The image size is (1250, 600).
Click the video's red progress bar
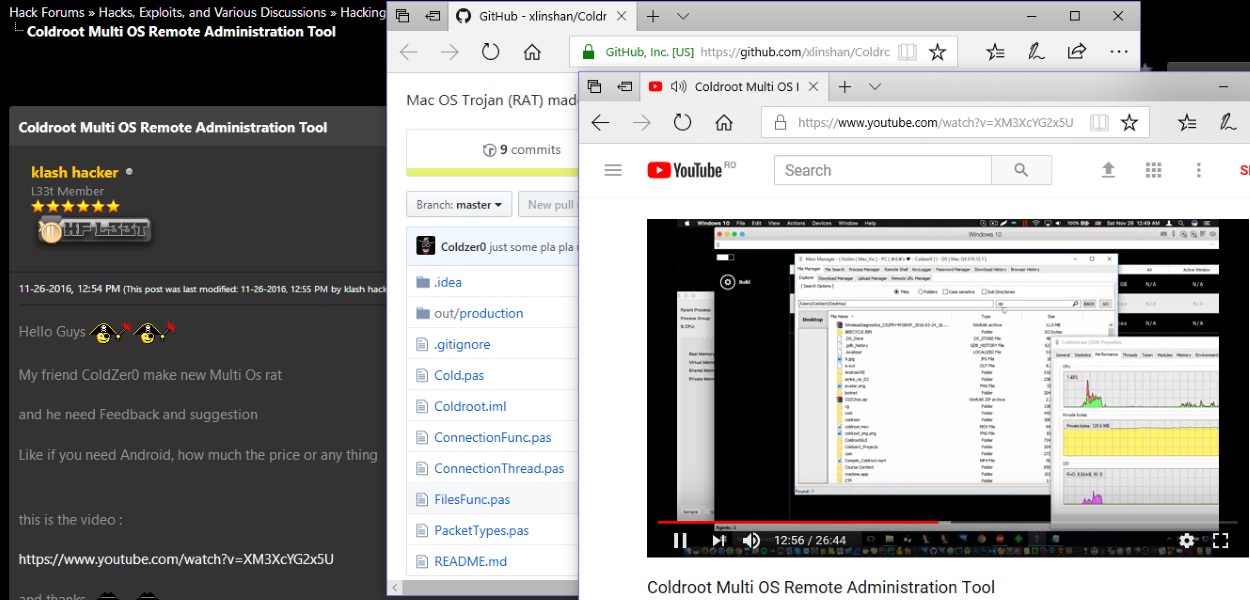point(800,522)
